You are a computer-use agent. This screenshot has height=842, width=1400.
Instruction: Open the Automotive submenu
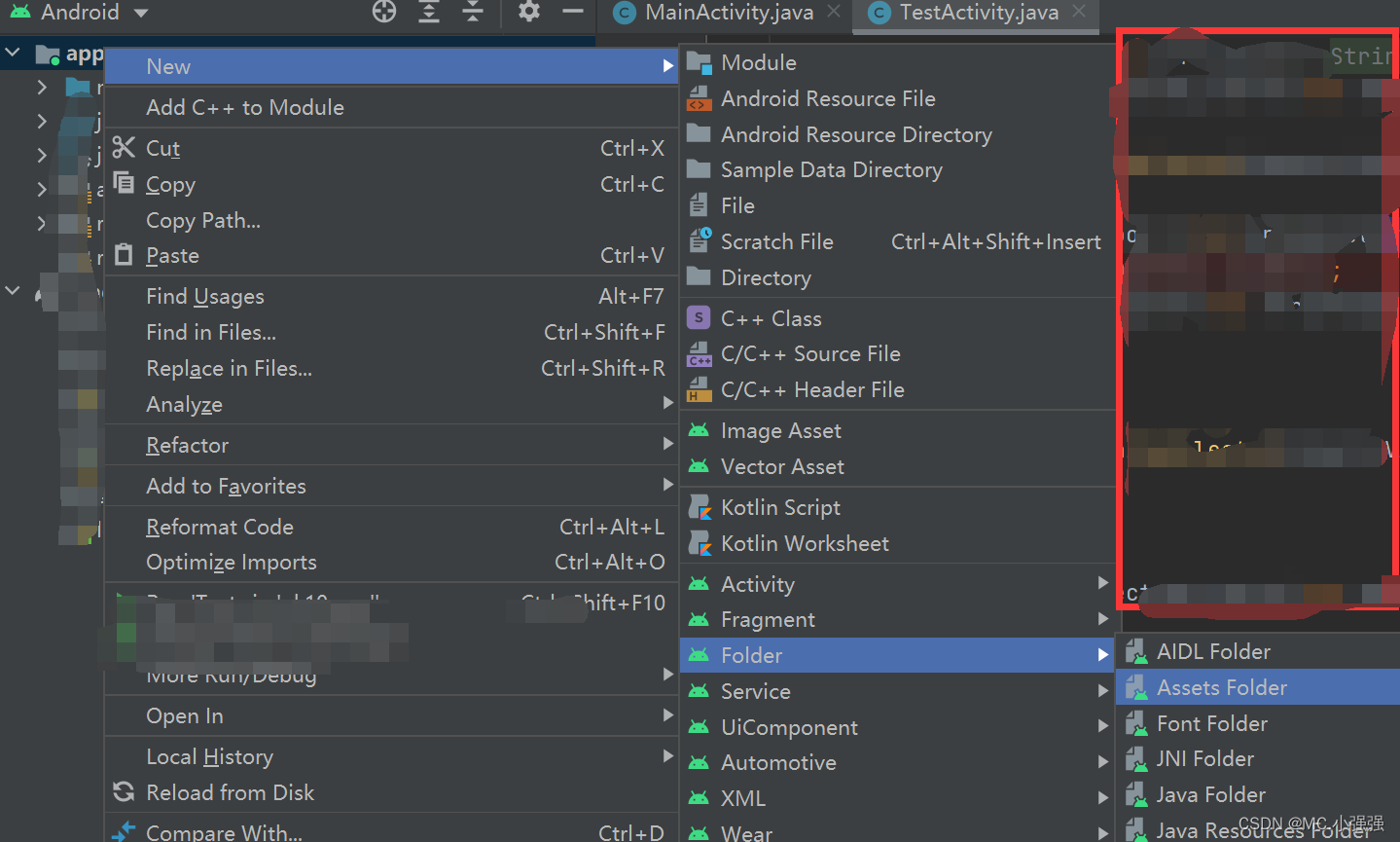tap(897, 762)
